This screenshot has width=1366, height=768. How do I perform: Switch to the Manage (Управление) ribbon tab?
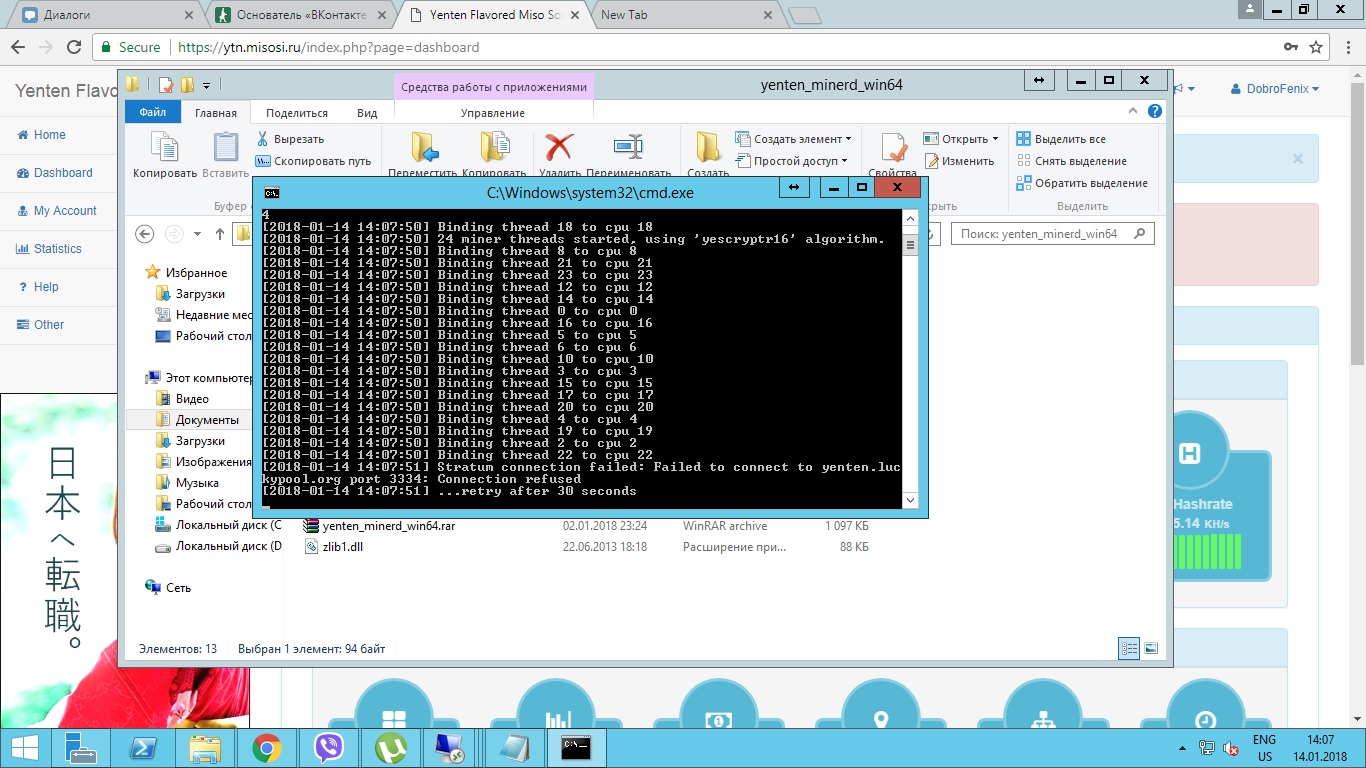coord(493,113)
